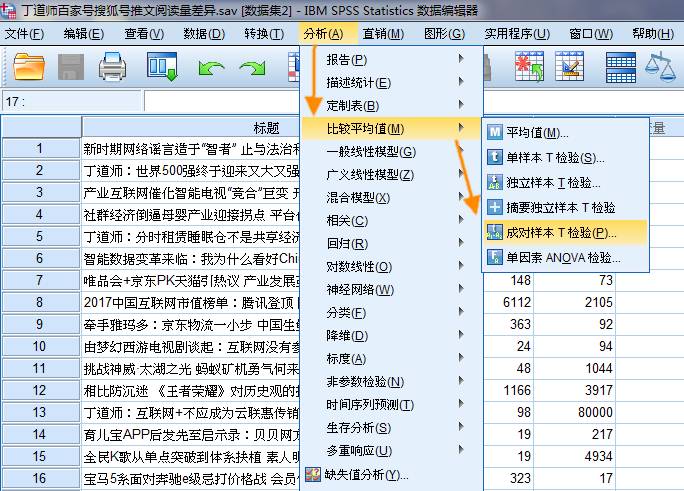Click the 独立样本 T 检验 icon
This screenshot has width=684, height=491.
pyautogui.click(x=495, y=182)
